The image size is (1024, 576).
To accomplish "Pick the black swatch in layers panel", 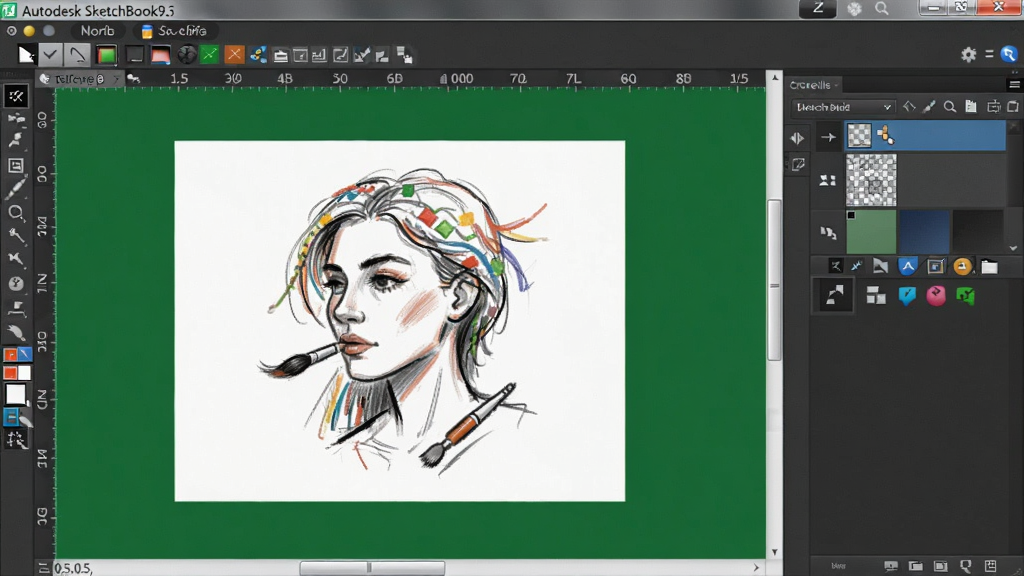I will (x=978, y=232).
